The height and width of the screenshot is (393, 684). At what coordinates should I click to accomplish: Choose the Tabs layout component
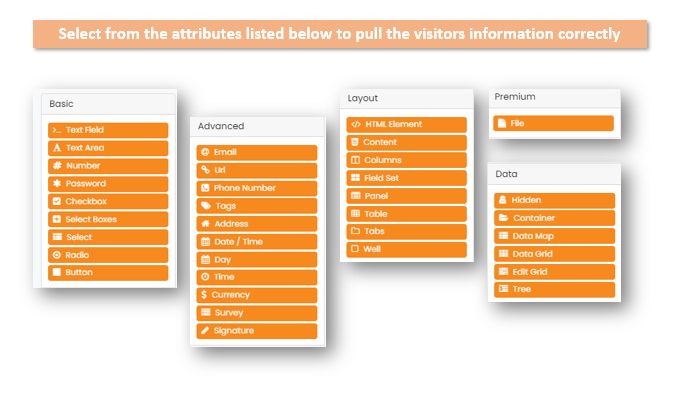[x=407, y=231]
